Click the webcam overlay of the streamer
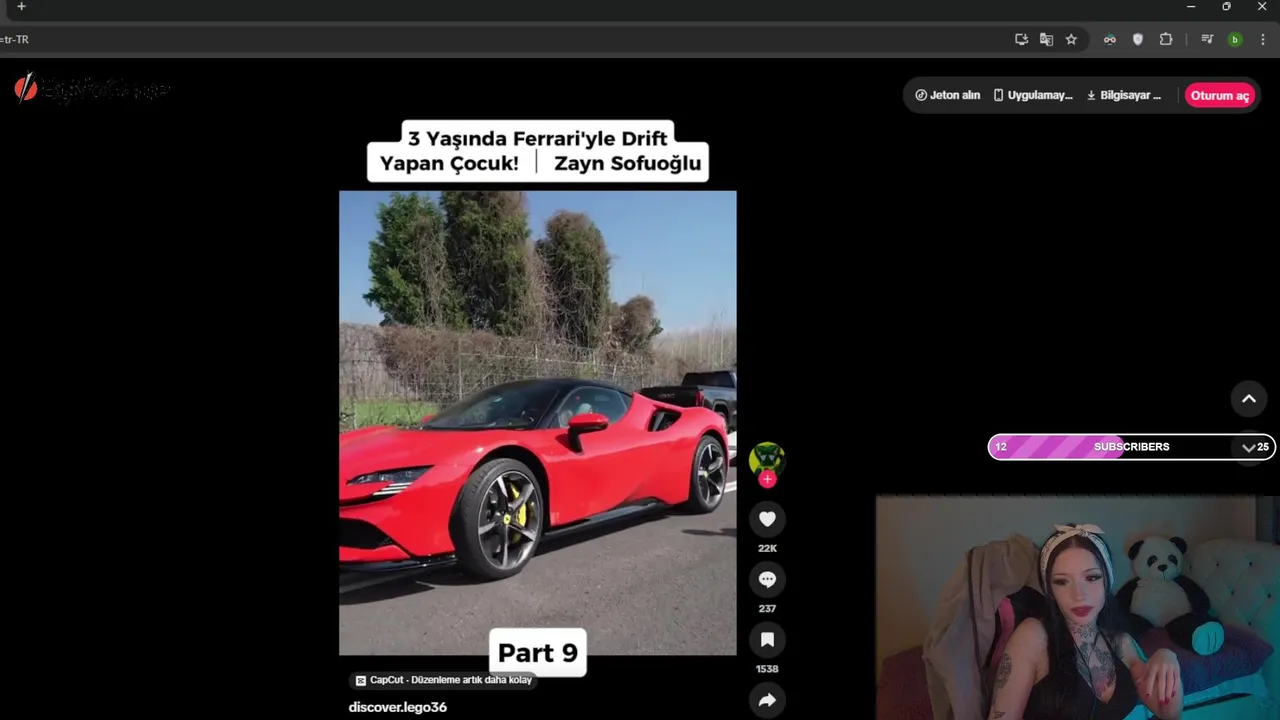 pos(1077,607)
